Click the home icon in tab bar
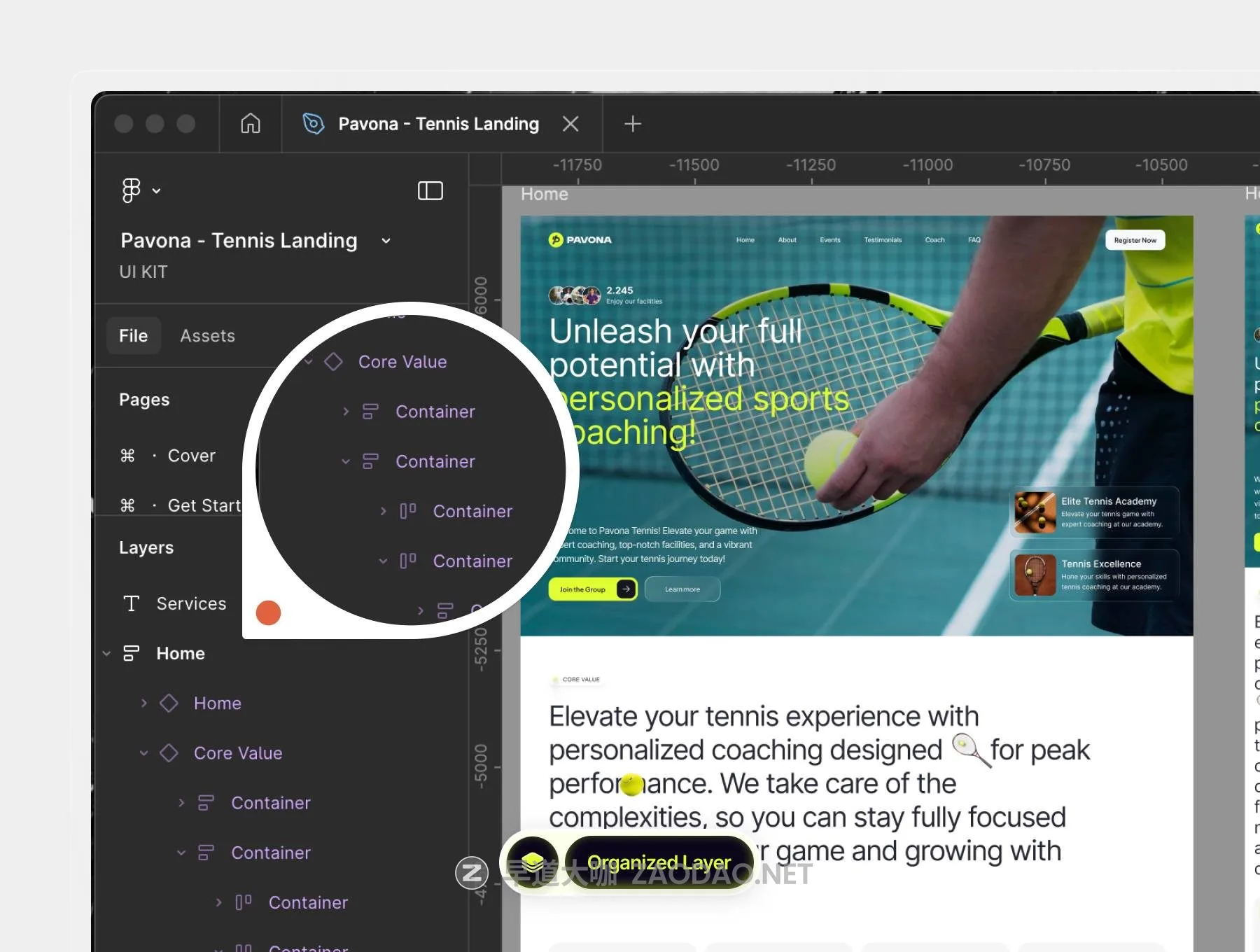The height and width of the screenshot is (952, 1260). (x=250, y=124)
